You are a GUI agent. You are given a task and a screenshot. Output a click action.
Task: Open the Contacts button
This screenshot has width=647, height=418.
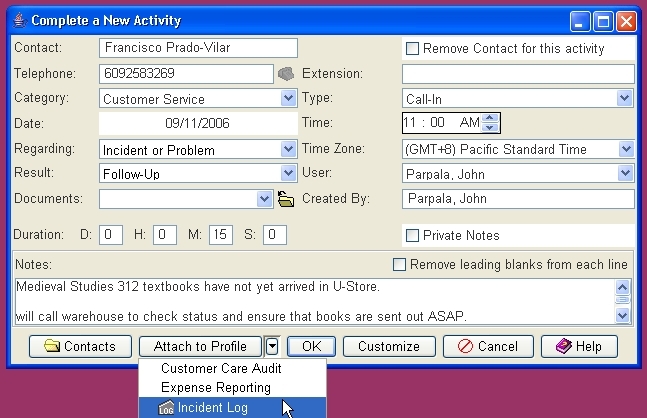pos(80,346)
